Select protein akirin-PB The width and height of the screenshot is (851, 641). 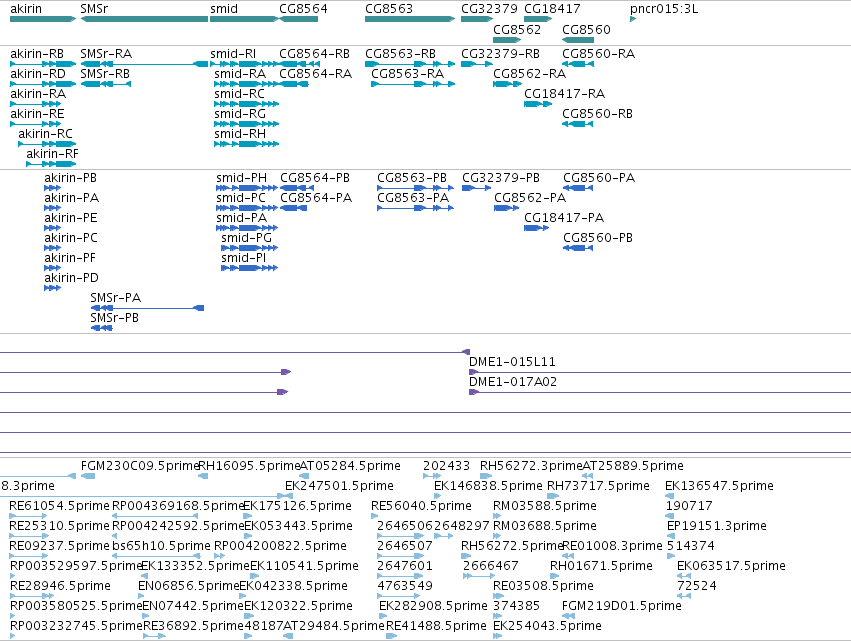point(52,188)
